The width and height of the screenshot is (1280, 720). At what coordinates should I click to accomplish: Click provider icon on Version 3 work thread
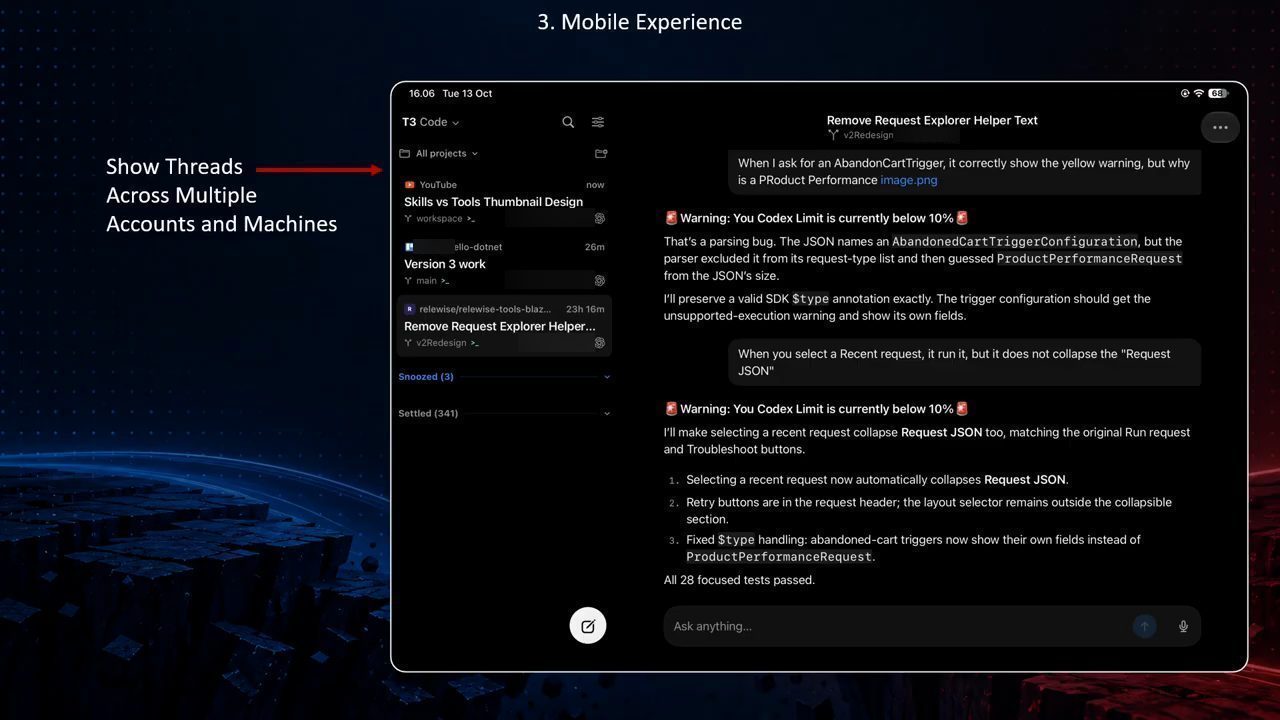coord(599,280)
